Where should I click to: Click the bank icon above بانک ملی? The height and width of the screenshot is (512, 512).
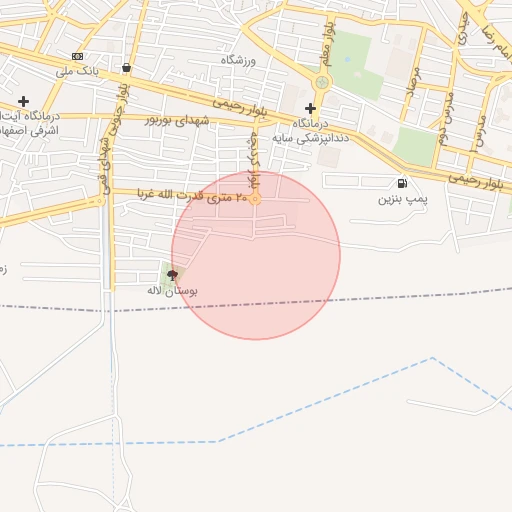77,56
